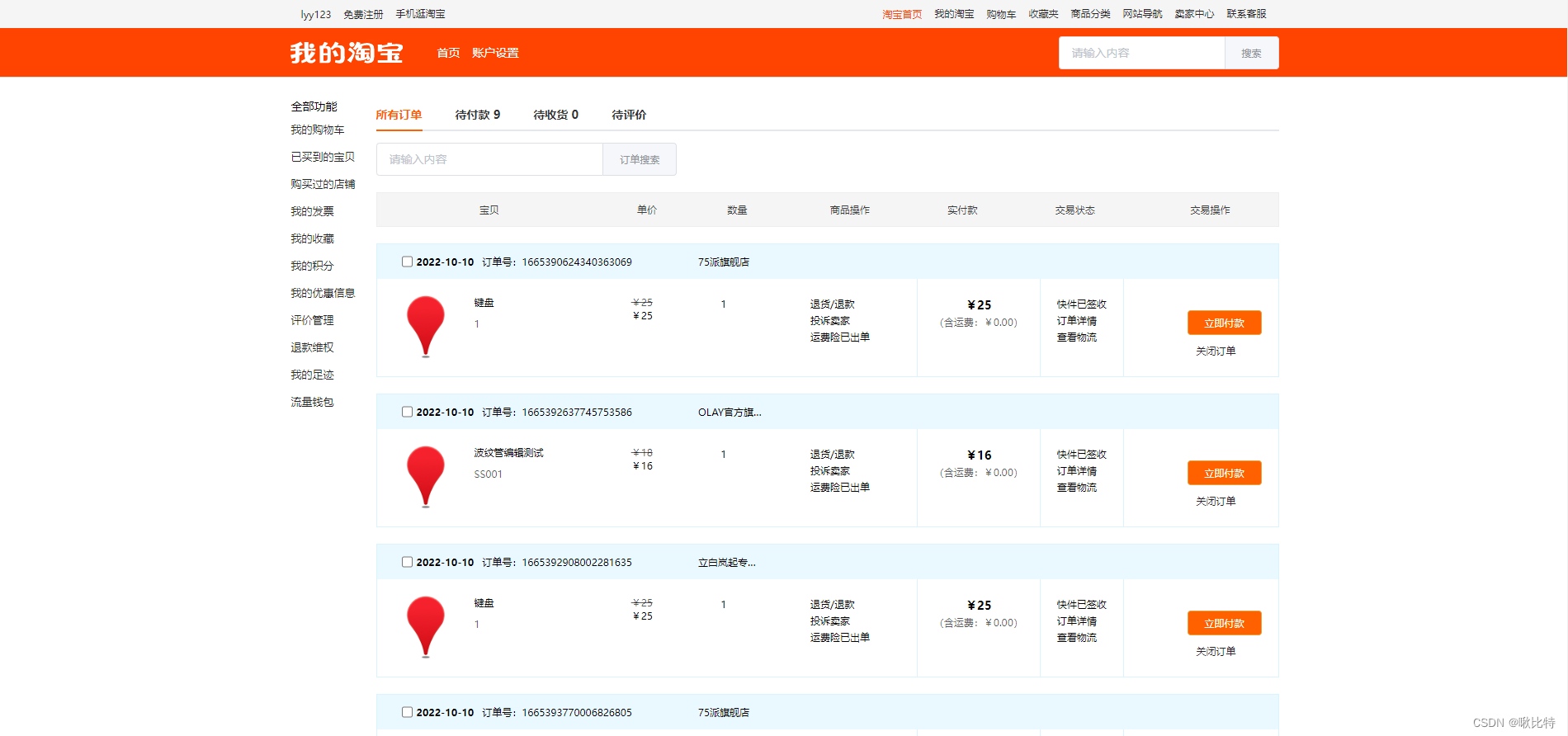Open shop 立白岚起专... in the order header
The height and width of the screenshot is (736, 1568).
(x=726, y=563)
